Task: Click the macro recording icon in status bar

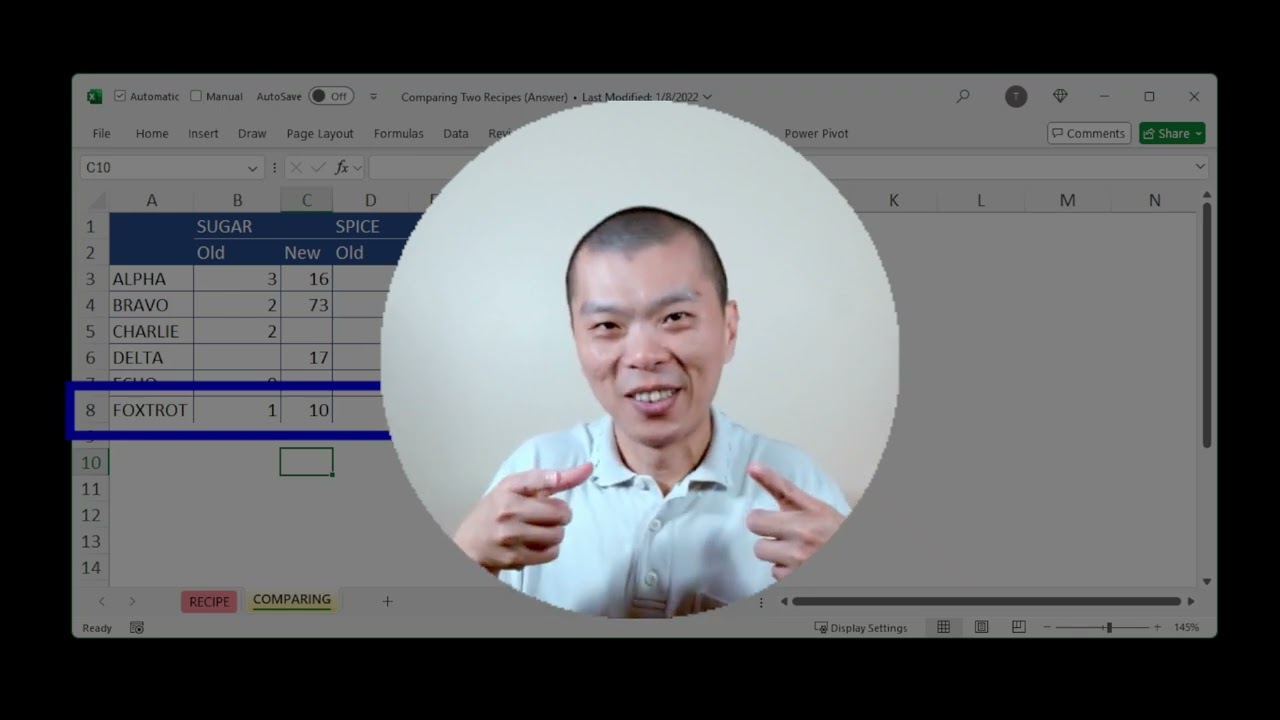Action: 137,628
